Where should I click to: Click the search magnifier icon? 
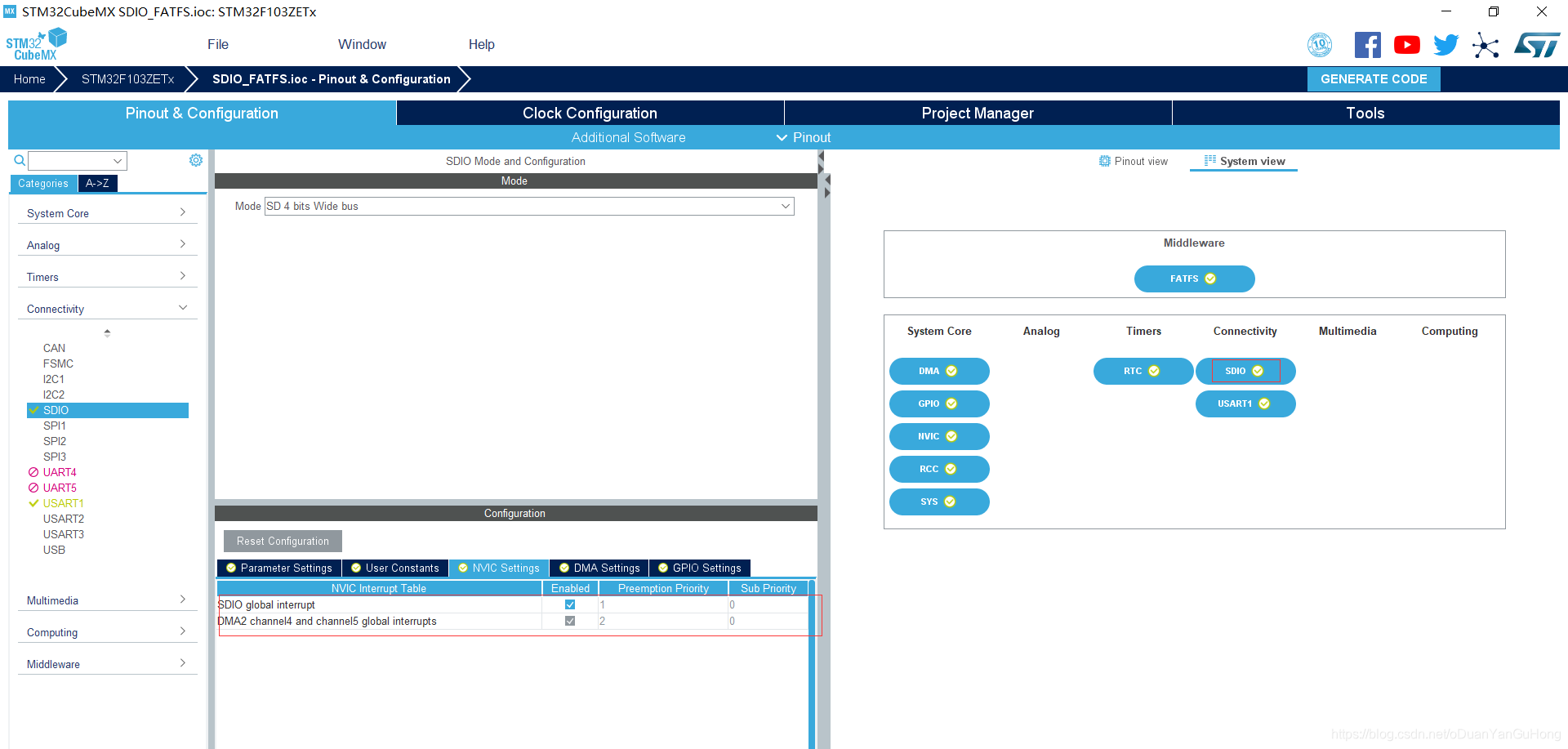pos(20,160)
